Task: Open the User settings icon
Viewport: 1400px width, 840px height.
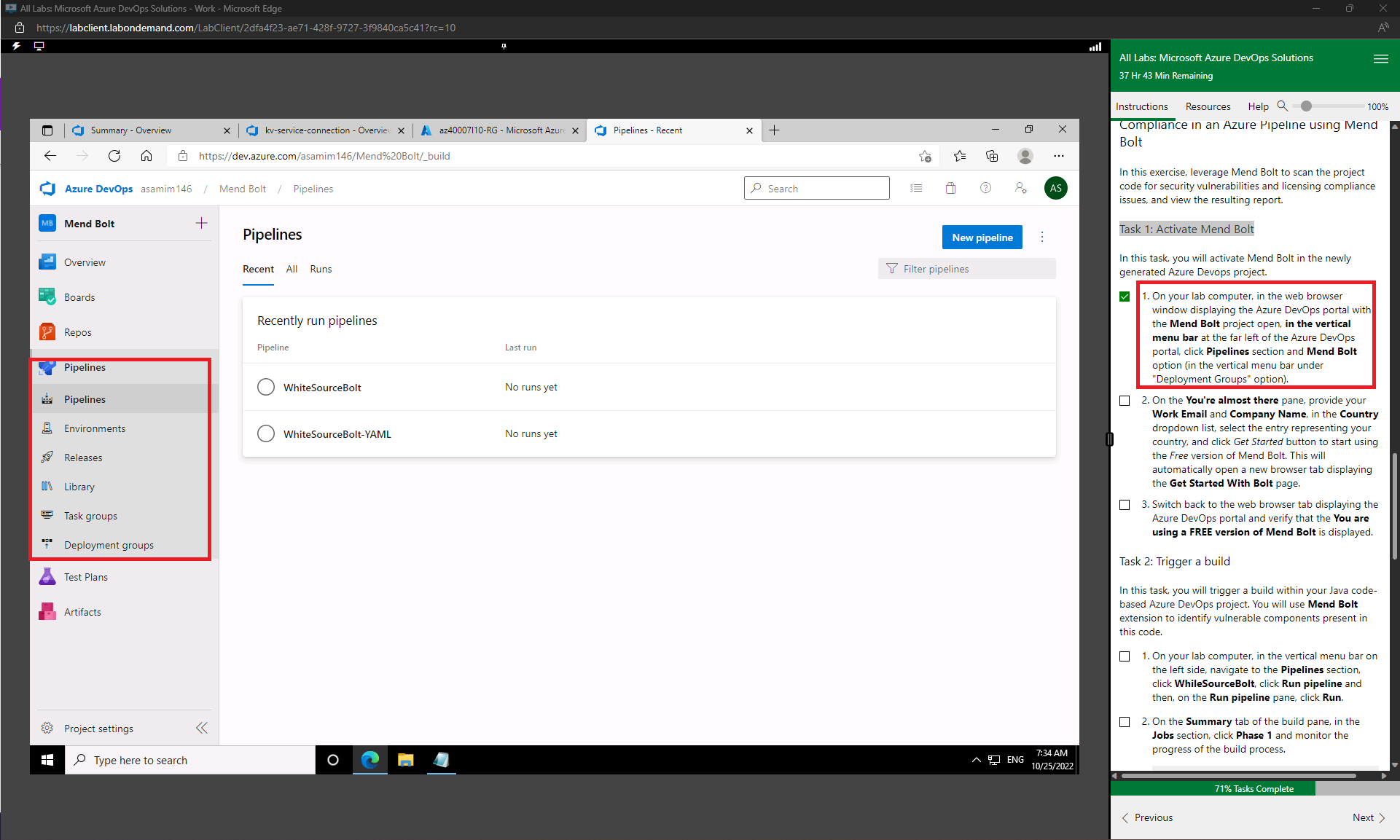Action: click(1020, 188)
